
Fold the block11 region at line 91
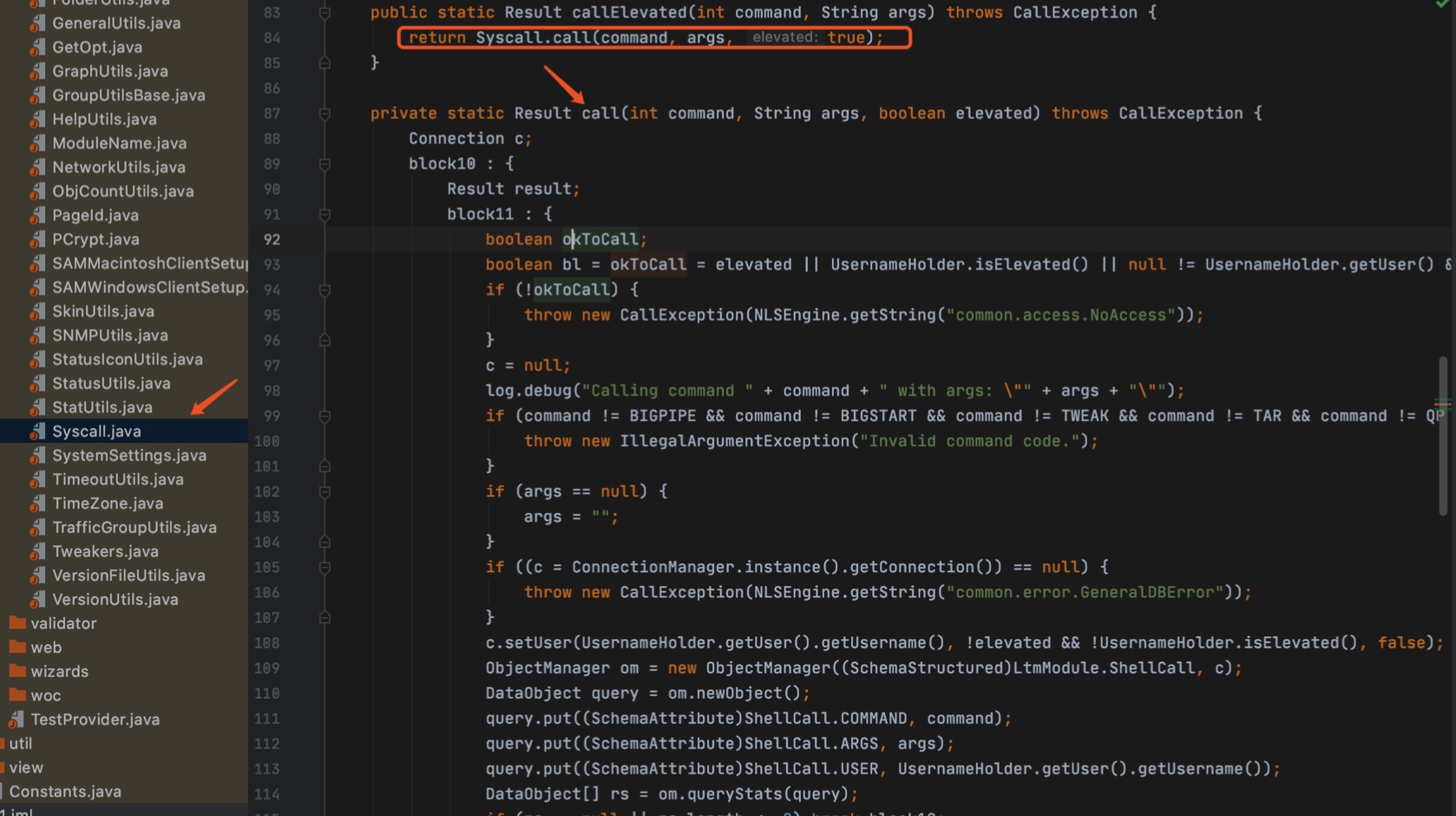(325, 214)
